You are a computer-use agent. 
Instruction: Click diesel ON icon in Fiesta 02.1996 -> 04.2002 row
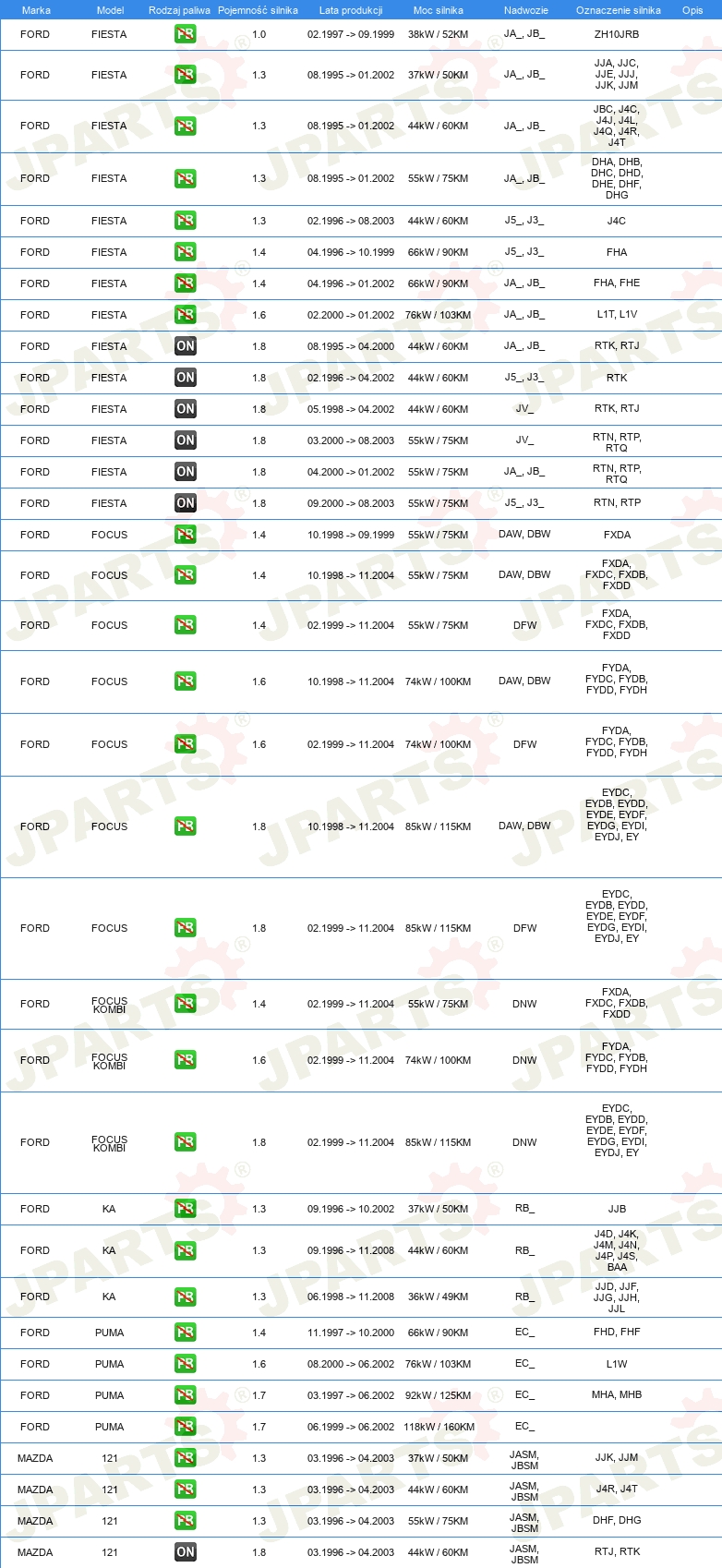[186, 378]
